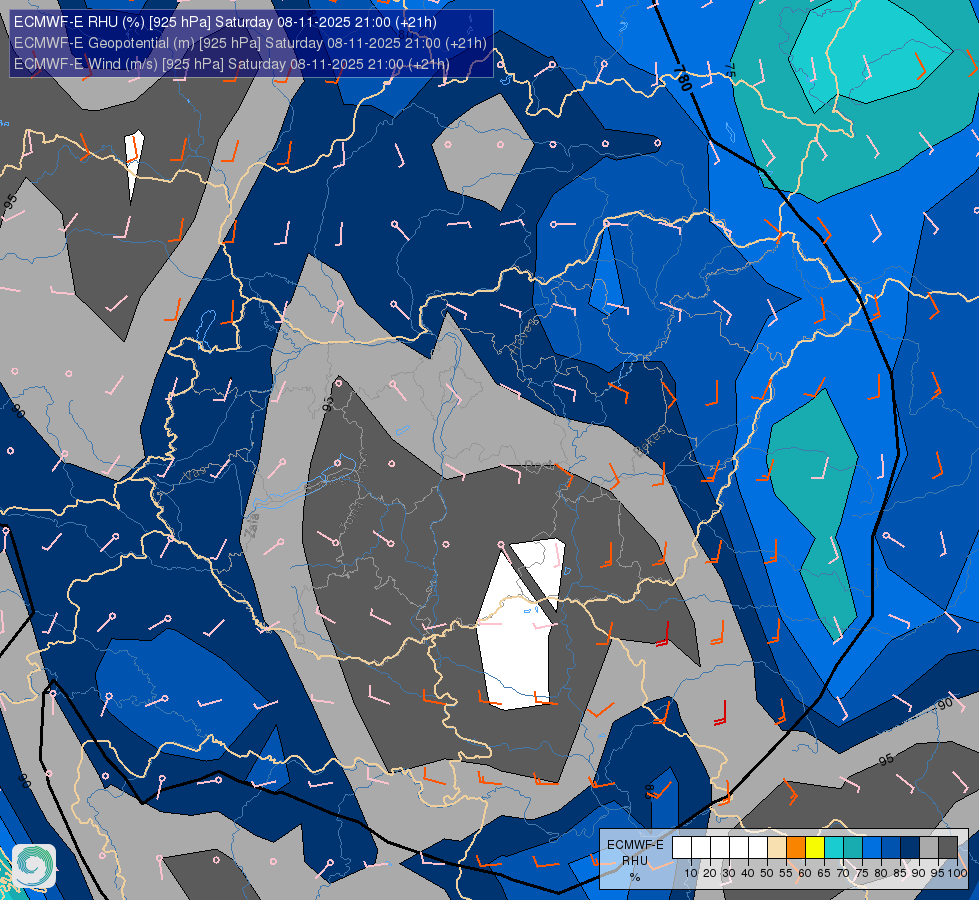The width and height of the screenshot is (979, 900).
Task: Click the legend's 'ECMWF-E' heading text
Action: tap(635, 844)
